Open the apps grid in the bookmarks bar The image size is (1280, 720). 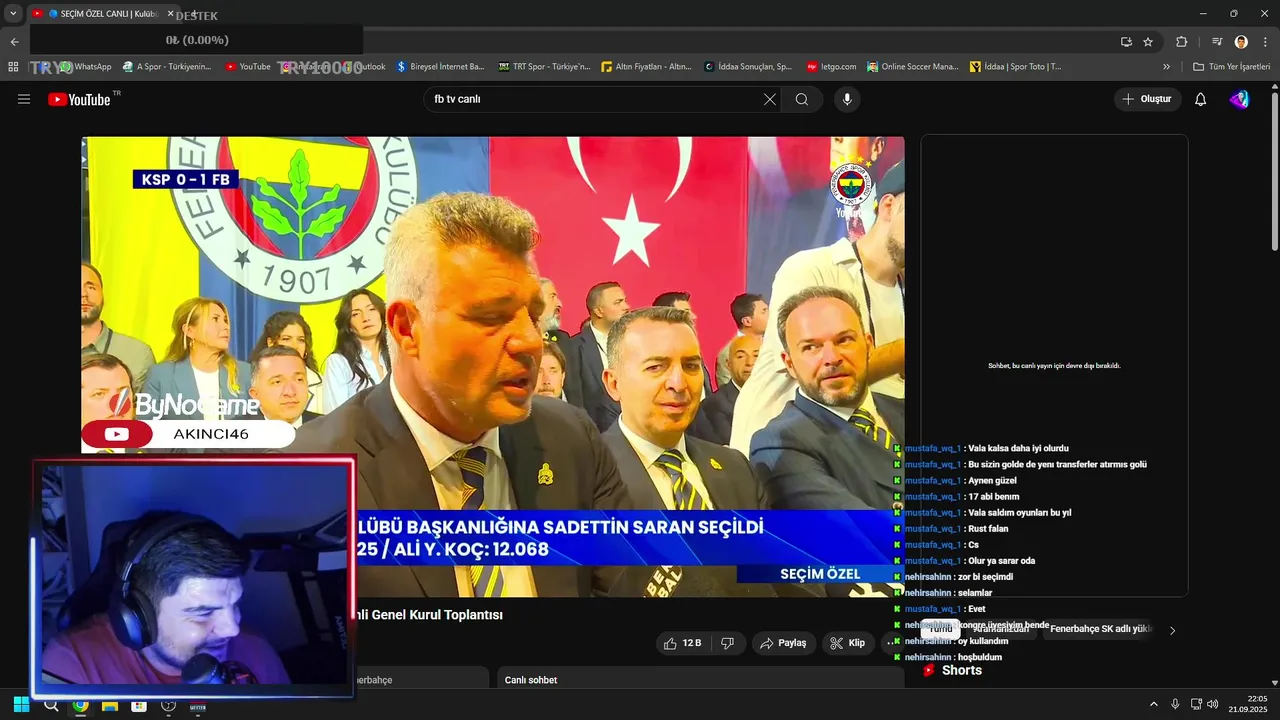(x=13, y=67)
